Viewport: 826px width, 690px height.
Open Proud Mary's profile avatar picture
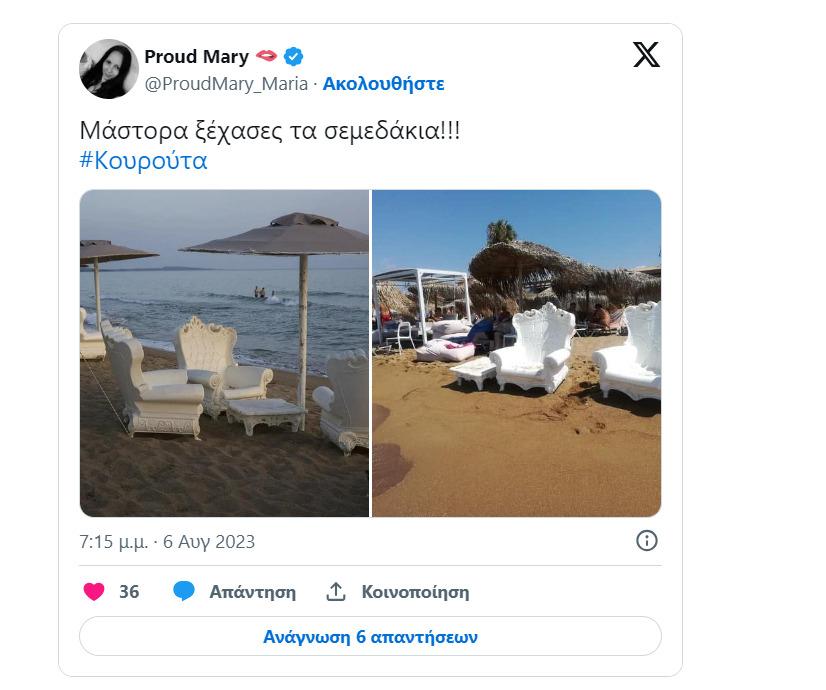[x=109, y=69]
